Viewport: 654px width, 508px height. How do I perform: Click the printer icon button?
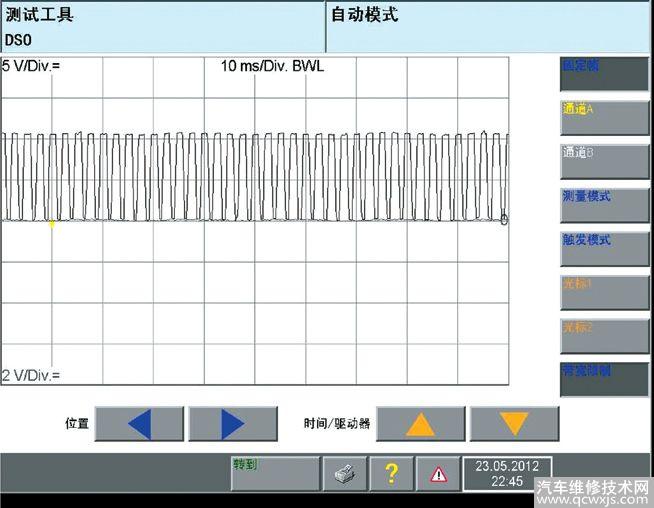pyautogui.click(x=345, y=473)
